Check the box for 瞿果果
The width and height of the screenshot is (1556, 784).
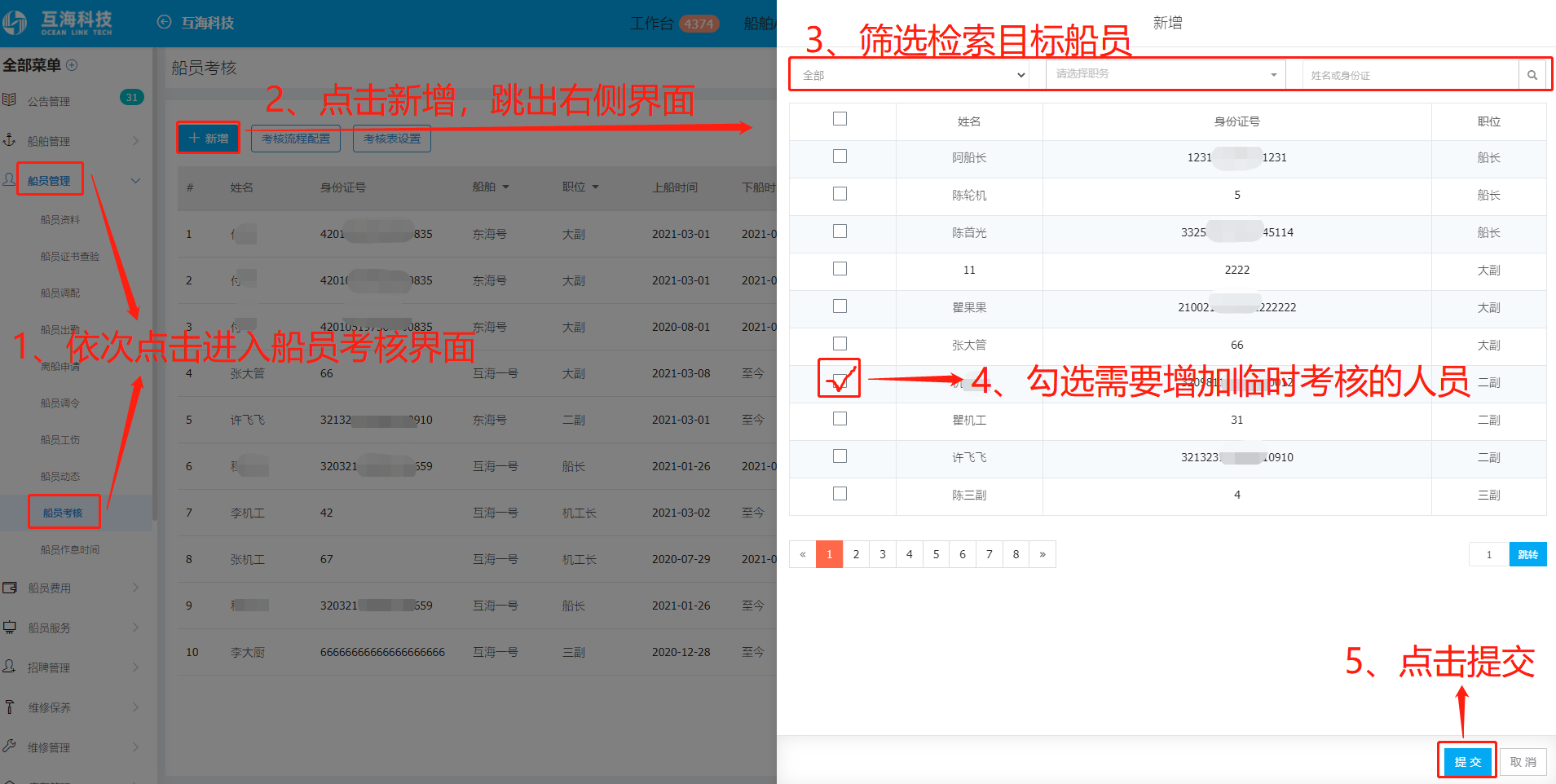[840, 306]
